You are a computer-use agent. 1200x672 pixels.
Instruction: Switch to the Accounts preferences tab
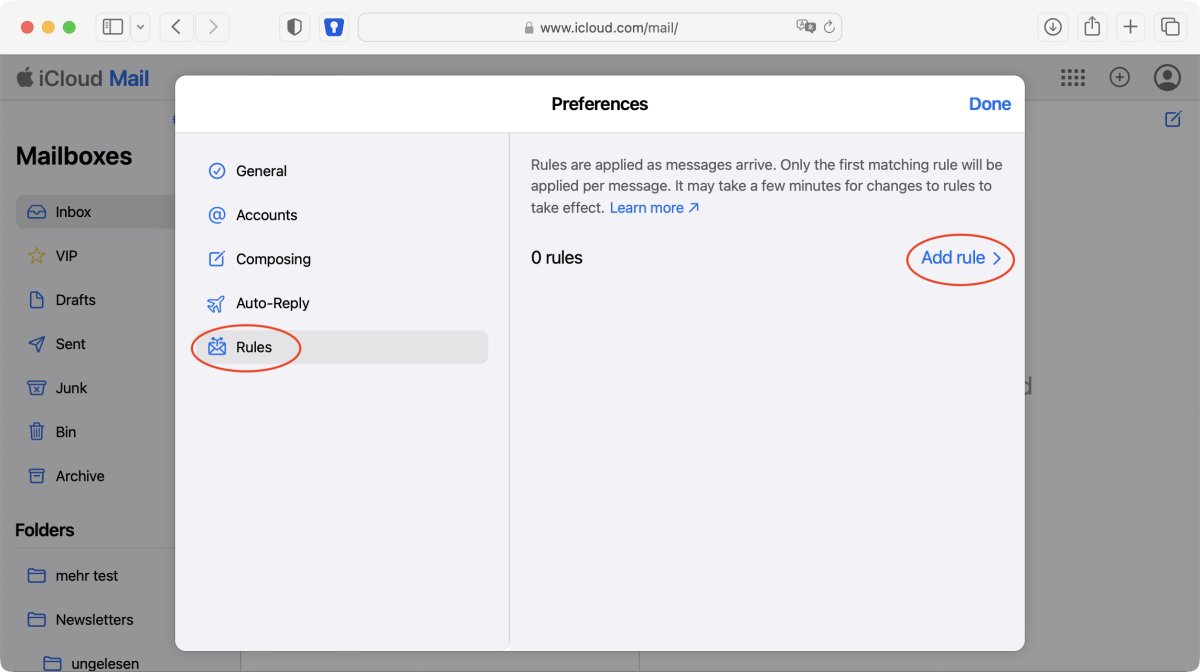[x=266, y=215]
